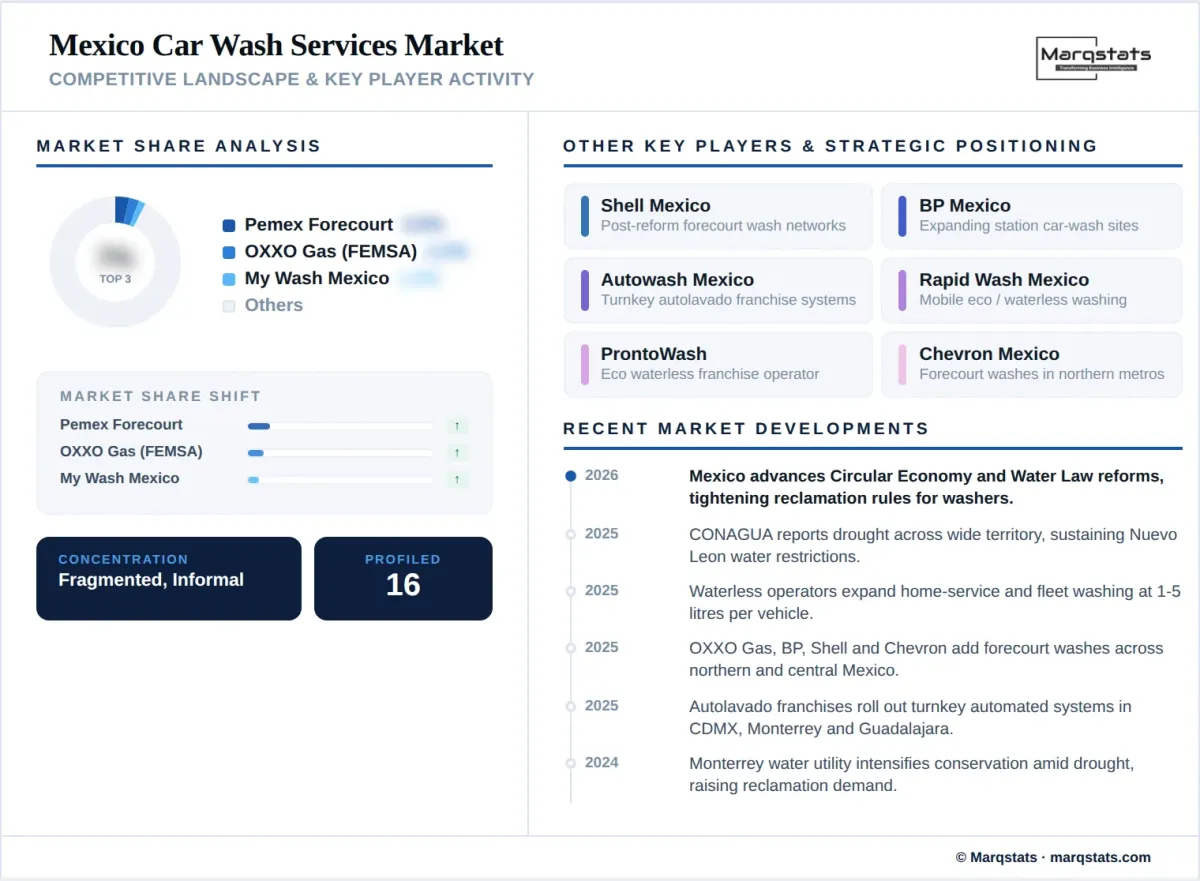
Task: Open the BP Mexico player card
Action: [1032, 216]
